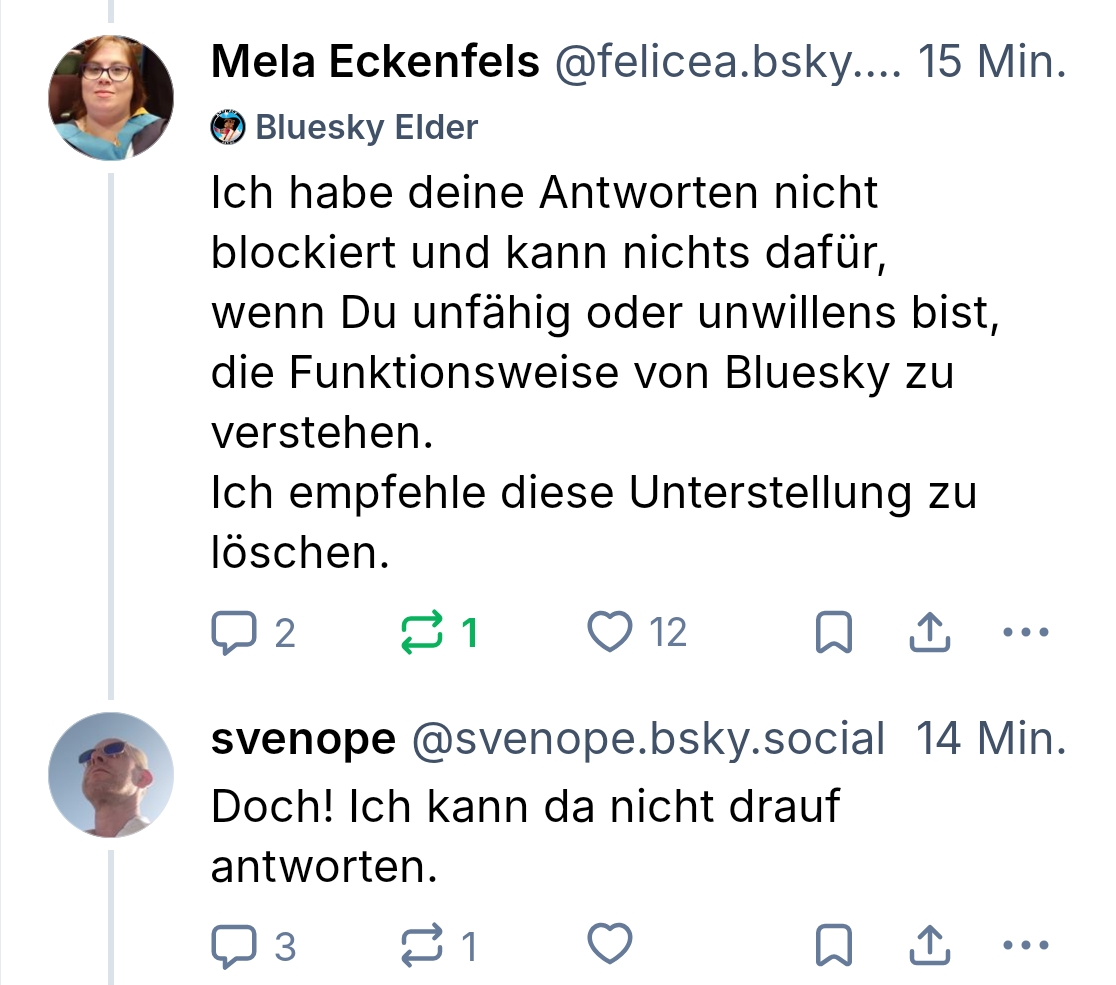Open more options on Mela Eckenfels' post
Viewport: 1116px width, 985px height.
tap(1026, 632)
